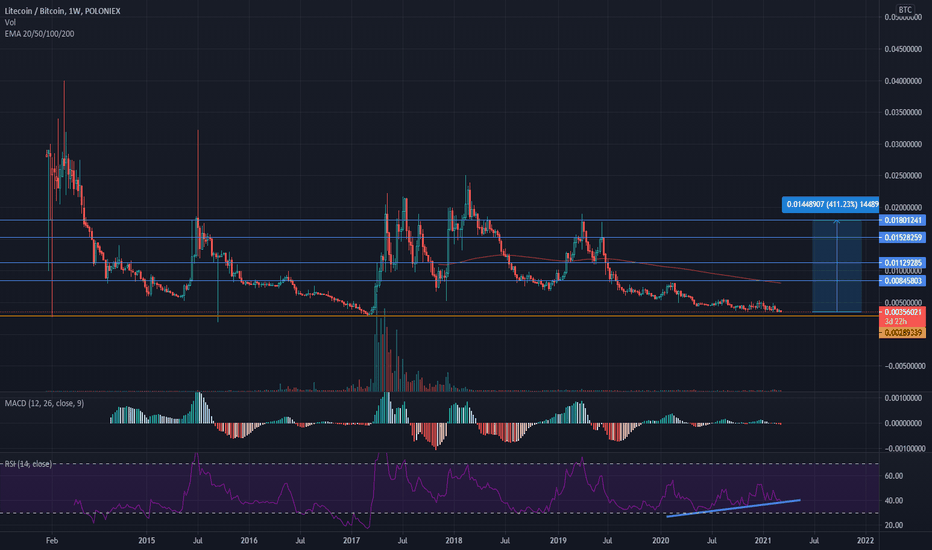Click the 60.00 RSI axis label
Image resolution: width=932 pixels, height=550 pixels.
pos(894,476)
